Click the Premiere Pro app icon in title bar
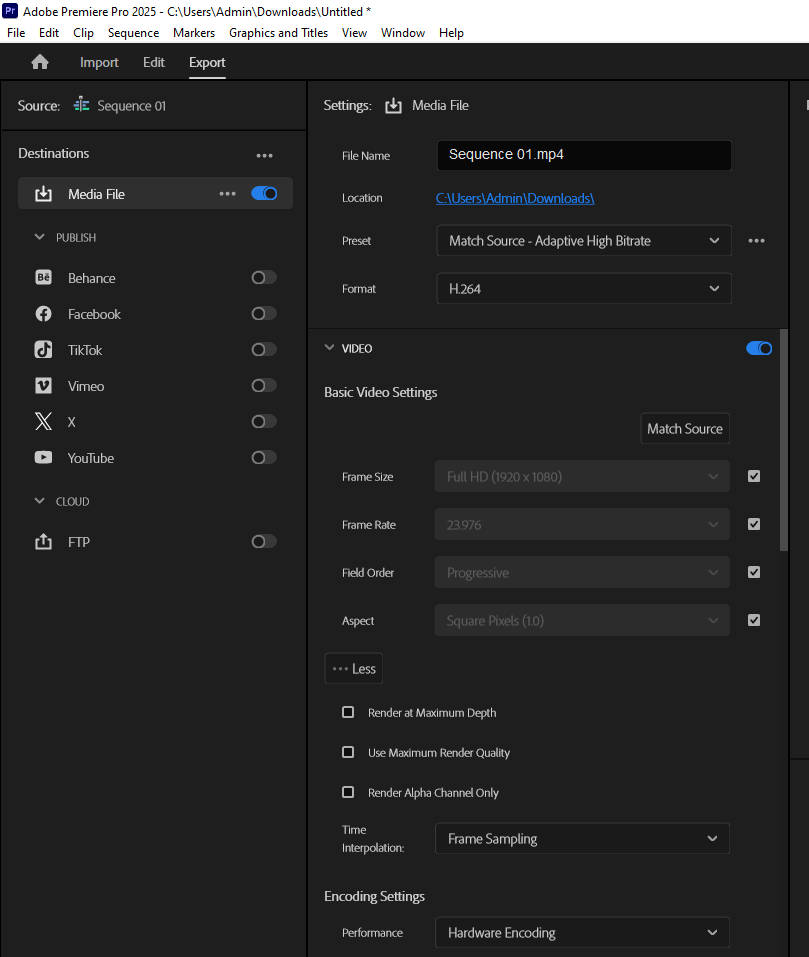The image size is (809, 957). 10,11
